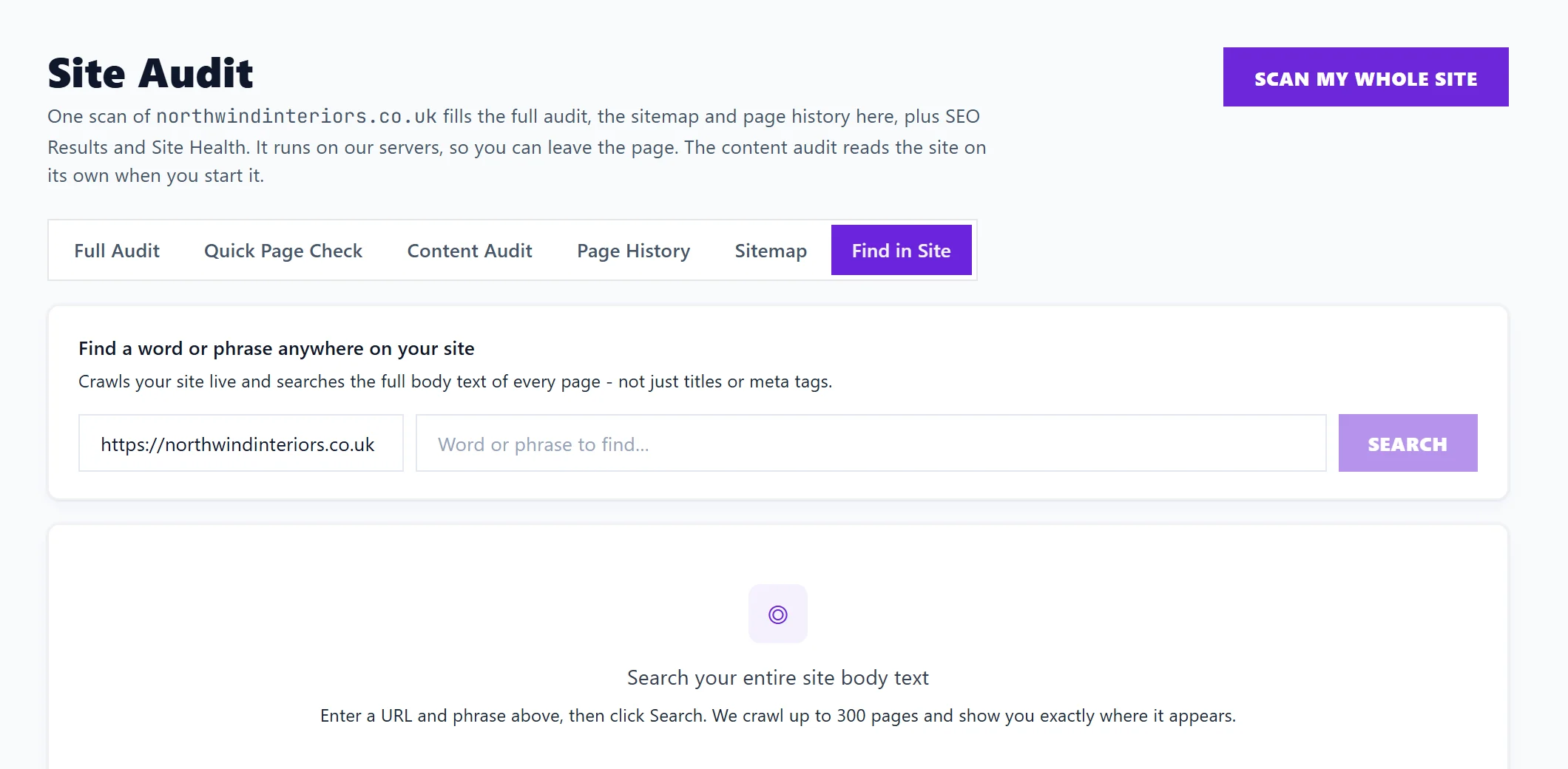The width and height of the screenshot is (1568, 769).
Task: Open the Full Audit tab
Action: pos(117,251)
